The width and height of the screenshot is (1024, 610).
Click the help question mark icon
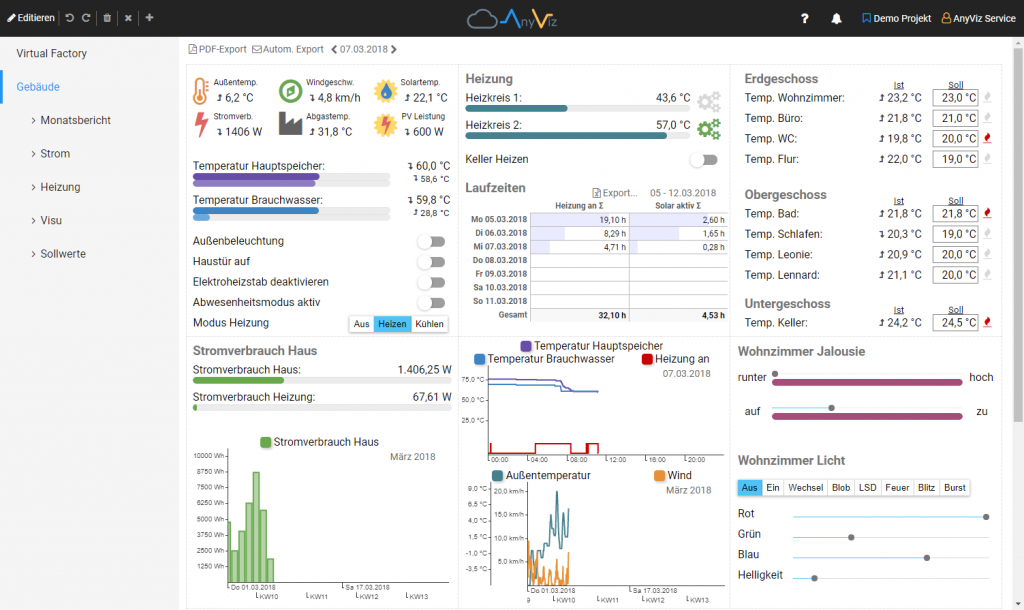click(x=804, y=18)
